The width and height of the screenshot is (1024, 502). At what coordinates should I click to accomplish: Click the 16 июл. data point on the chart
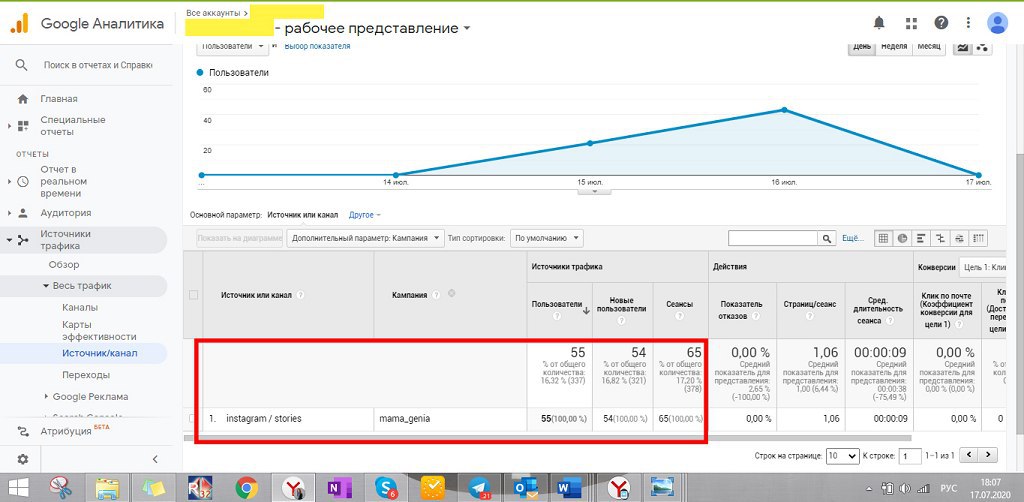[784, 110]
